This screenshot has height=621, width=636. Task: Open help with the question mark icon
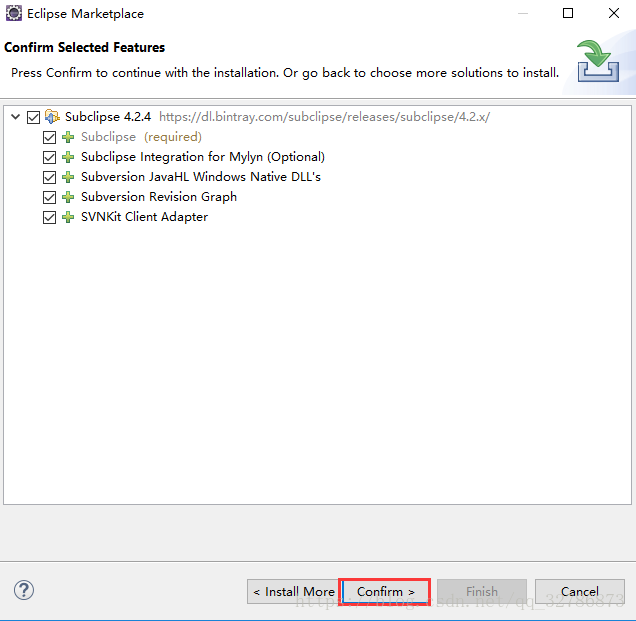pos(24,590)
